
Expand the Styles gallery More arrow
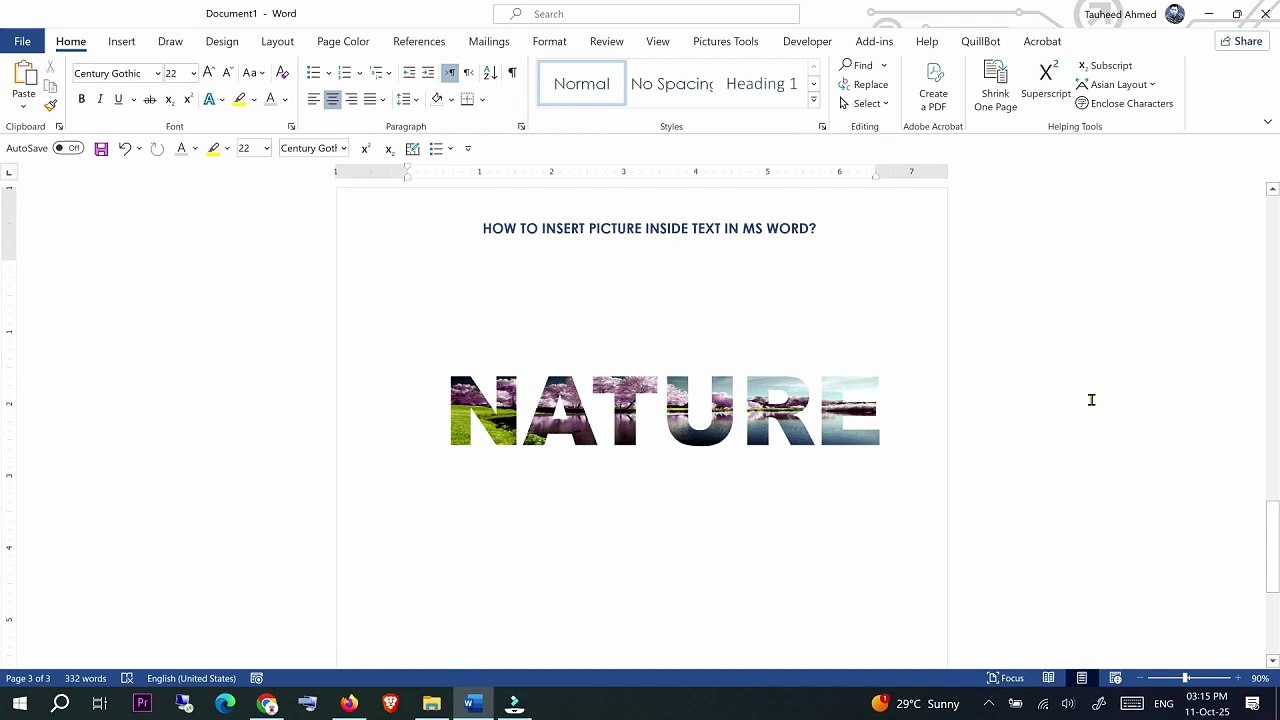[814, 101]
